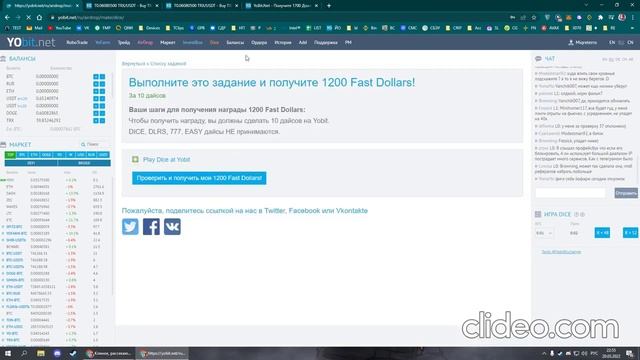Open the user account menu in the header
Screen dimensions: 640x360
point(582,42)
